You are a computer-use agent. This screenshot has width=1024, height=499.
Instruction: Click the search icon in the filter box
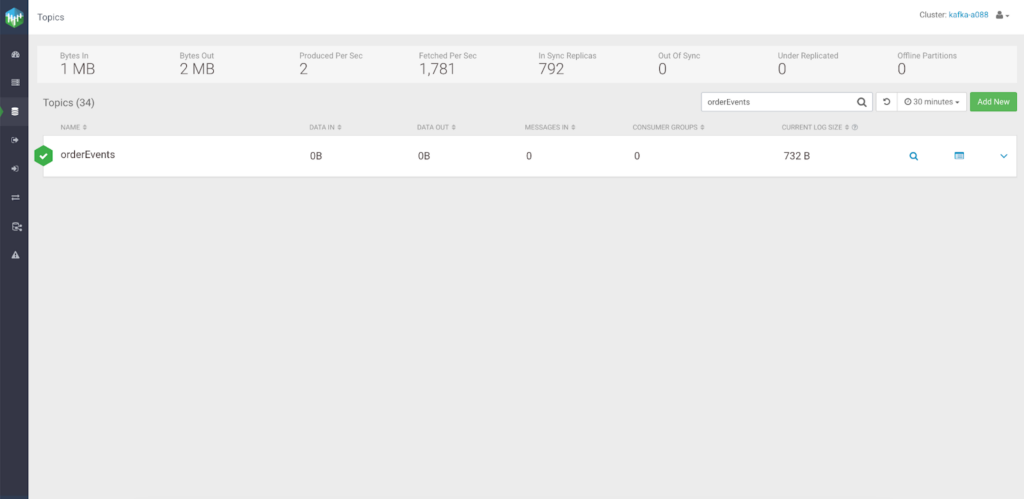point(861,102)
